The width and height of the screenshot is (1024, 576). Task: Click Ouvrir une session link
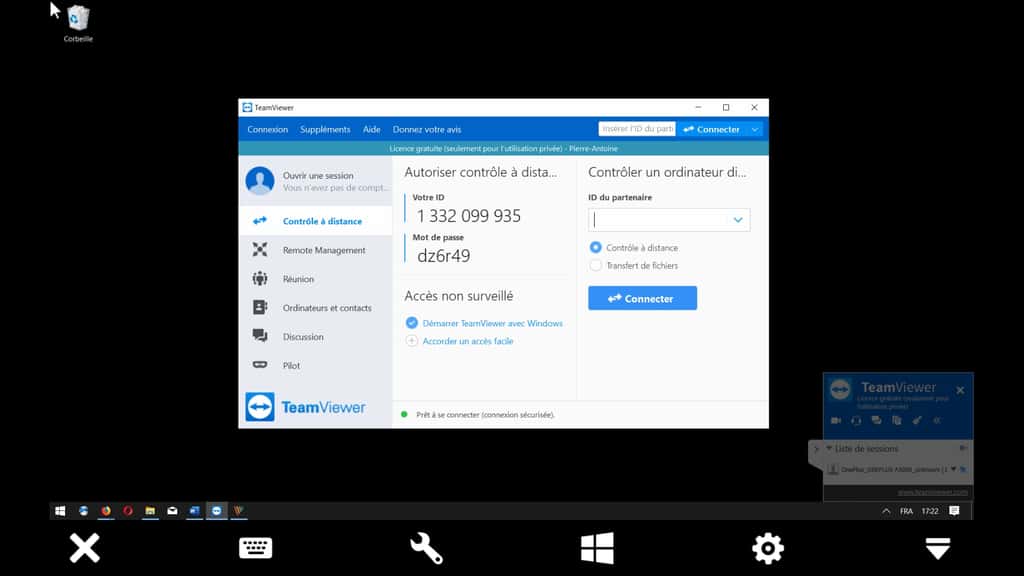click(318, 176)
